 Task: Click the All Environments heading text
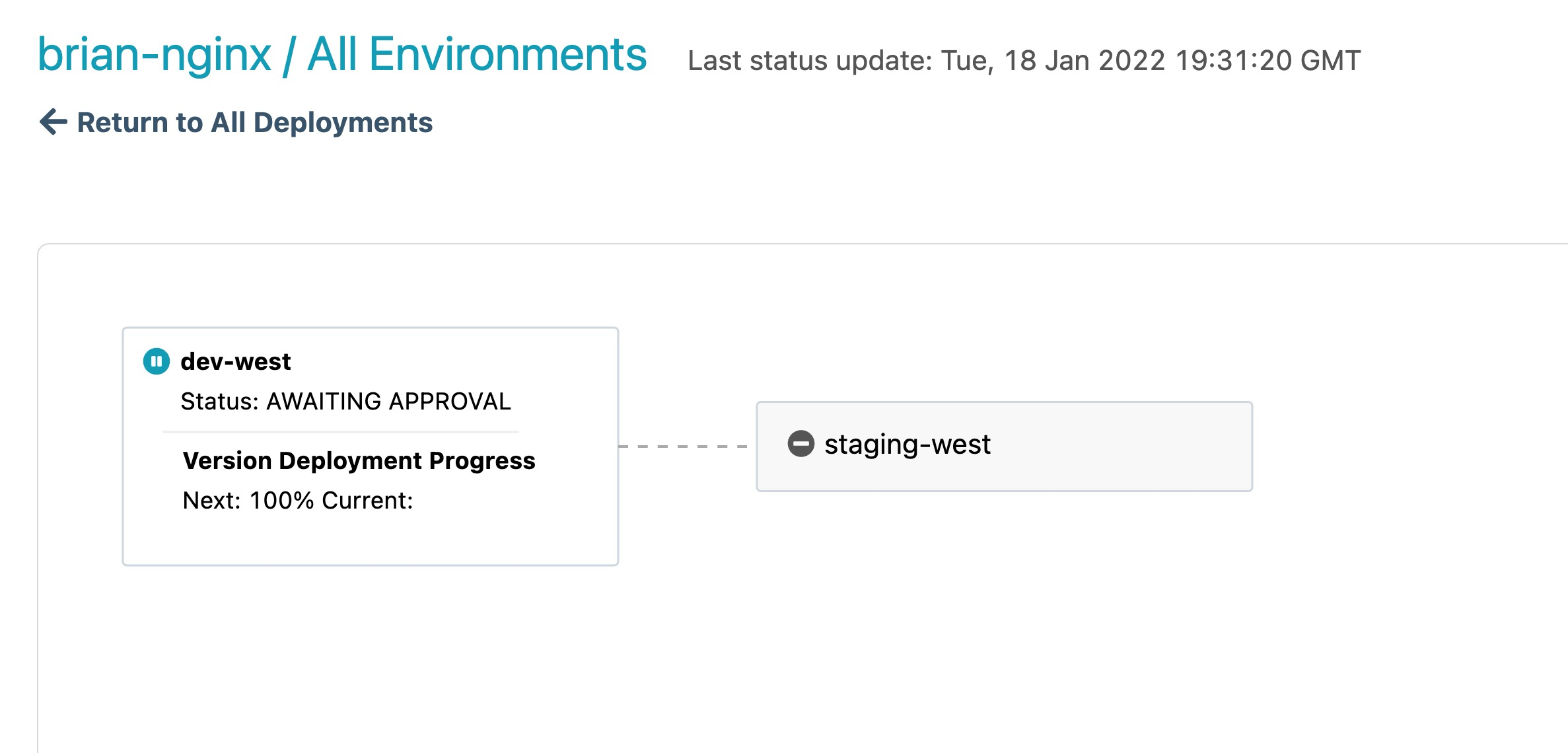coord(477,55)
